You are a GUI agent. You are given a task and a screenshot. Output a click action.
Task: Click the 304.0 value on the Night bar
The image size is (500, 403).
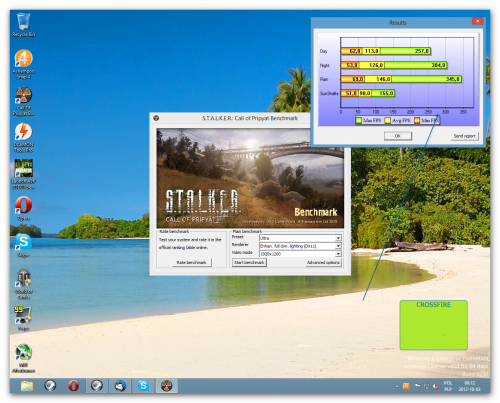coord(438,65)
